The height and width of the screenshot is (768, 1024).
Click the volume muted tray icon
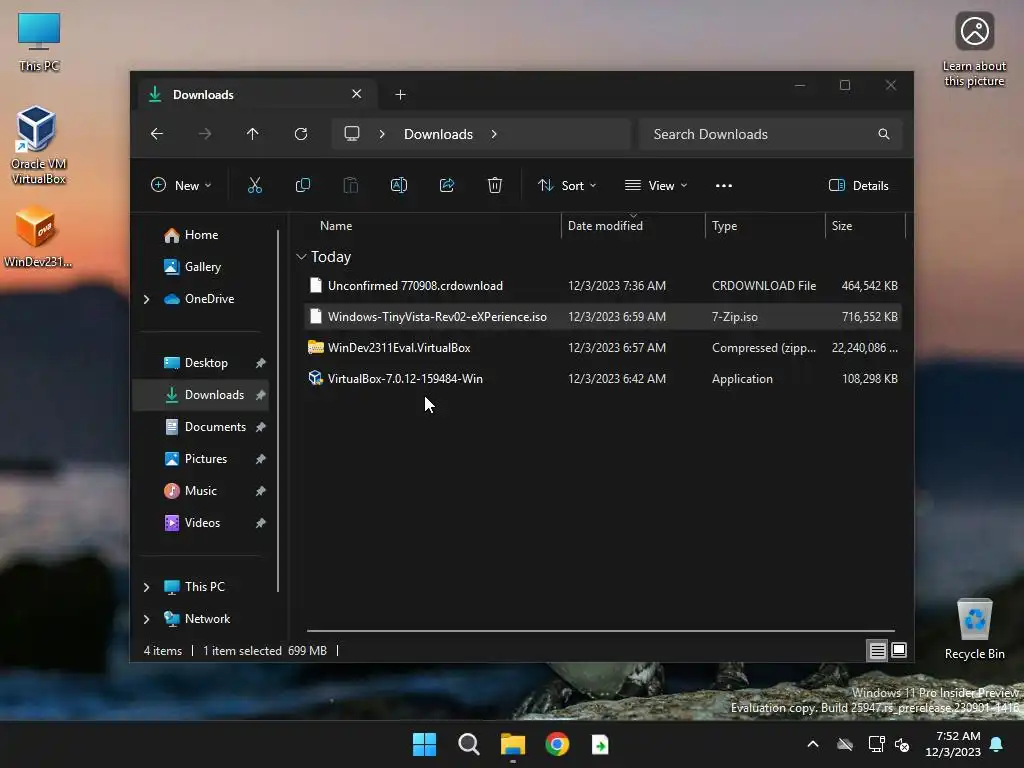coord(902,744)
